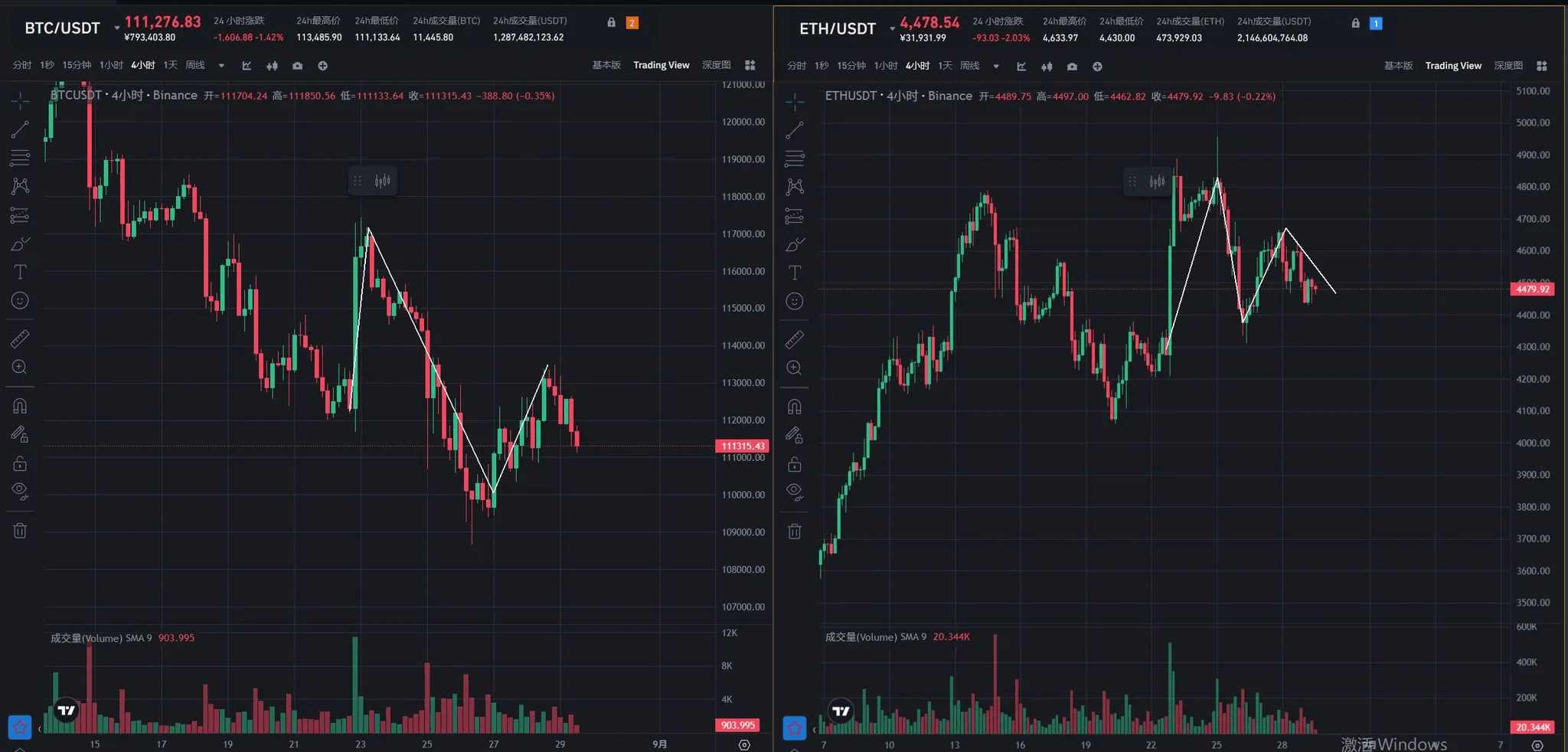The width and height of the screenshot is (1568, 752).
Task: Expand more time intervals dropdown in BTC chart
Action: click(x=221, y=66)
